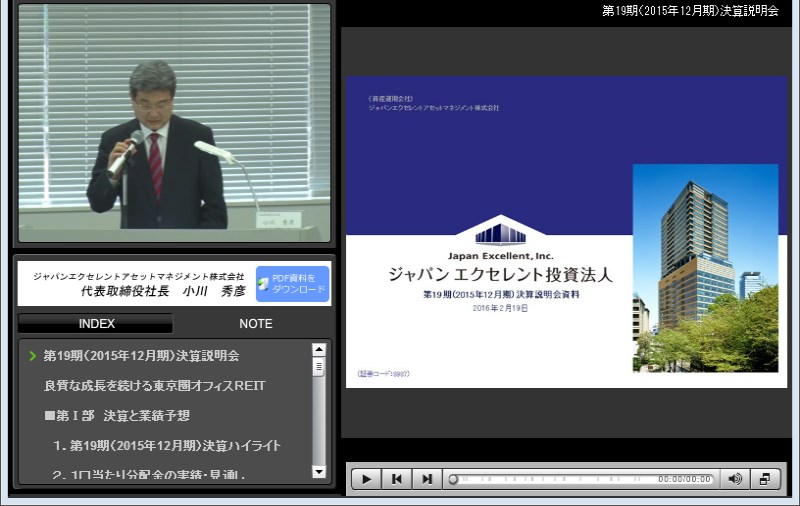Select index item 1. 第19期決算ハイライト
Viewport: 800px width, 506px height.
point(167,445)
